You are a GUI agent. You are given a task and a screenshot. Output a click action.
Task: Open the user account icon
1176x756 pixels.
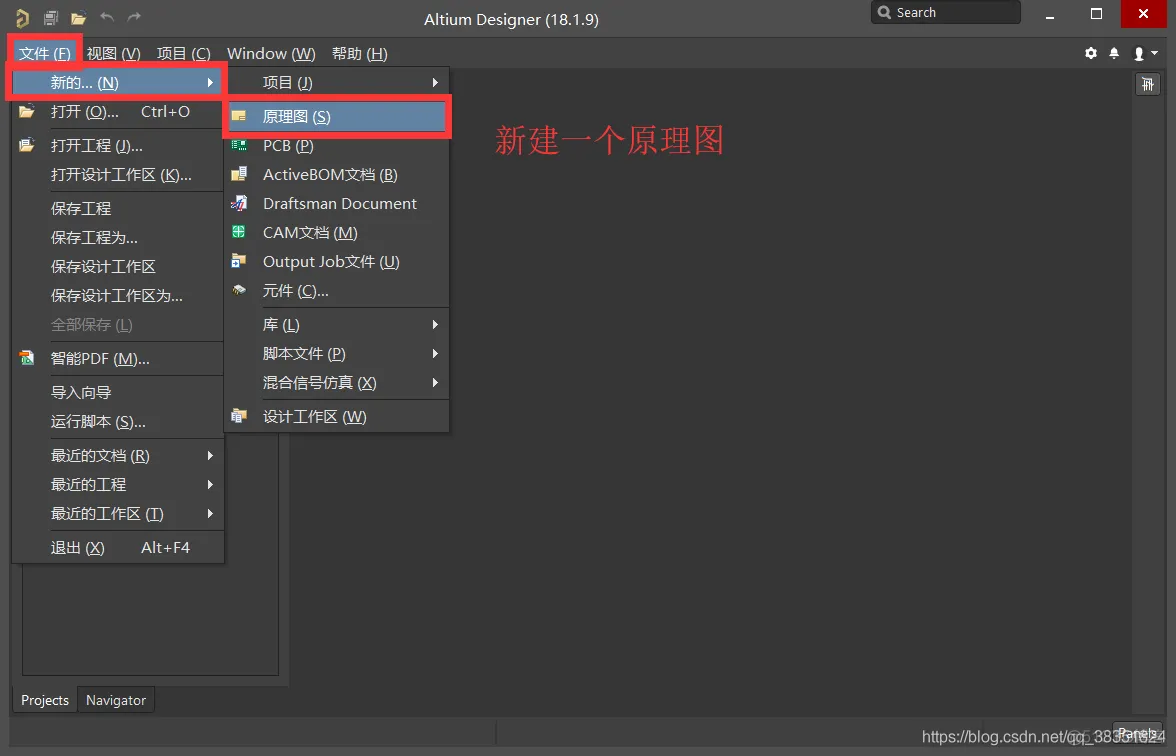point(1139,53)
